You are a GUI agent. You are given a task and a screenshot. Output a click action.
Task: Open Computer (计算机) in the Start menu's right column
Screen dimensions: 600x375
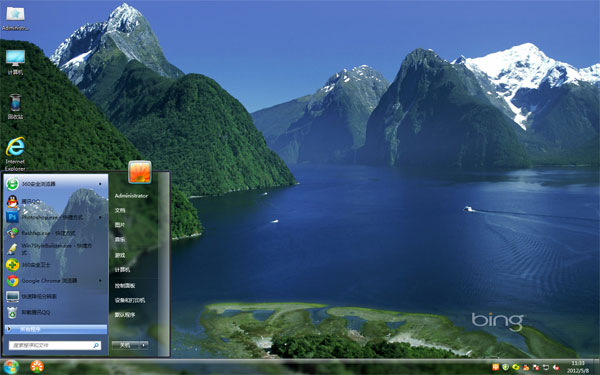point(122,270)
